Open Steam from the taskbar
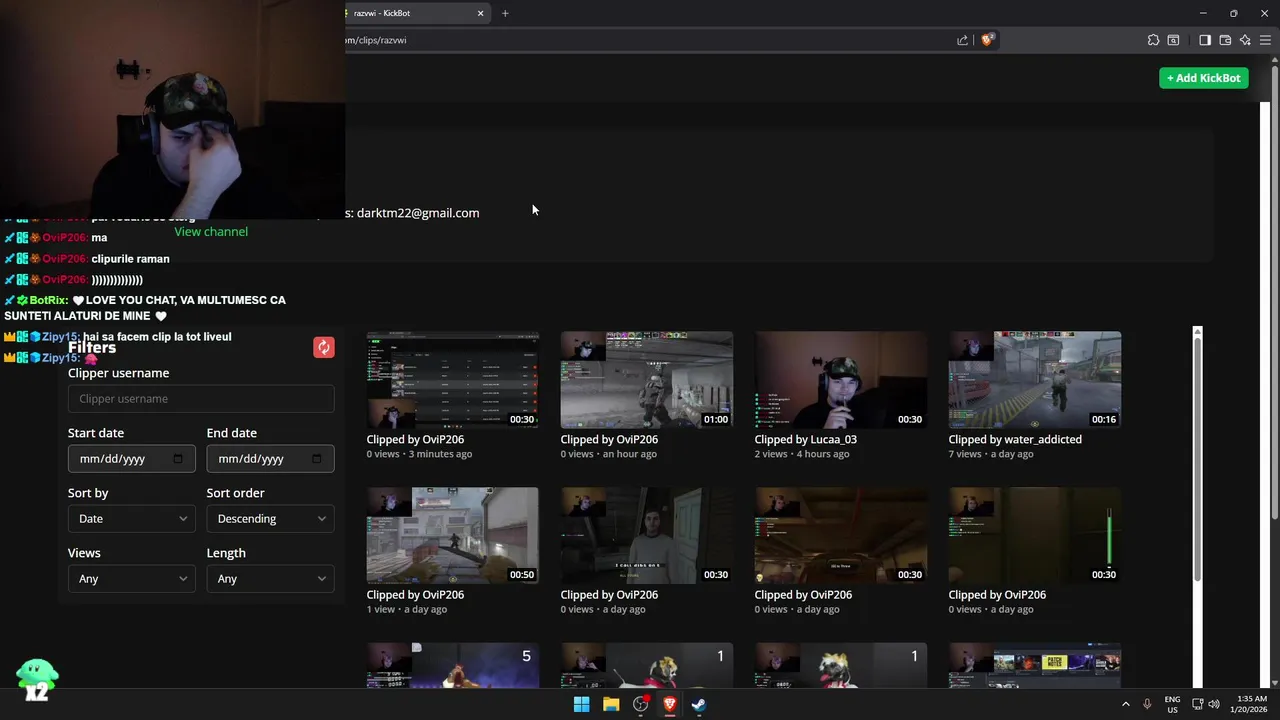This screenshot has width=1280, height=720. click(699, 704)
